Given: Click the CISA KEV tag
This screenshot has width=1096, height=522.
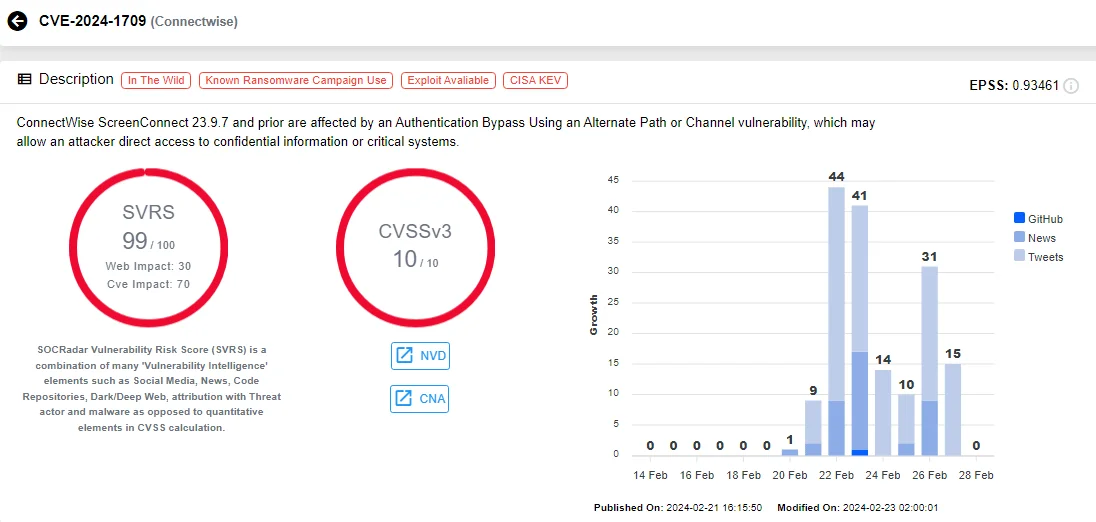Looking at the screenshot, I should [x=535, y=80].
